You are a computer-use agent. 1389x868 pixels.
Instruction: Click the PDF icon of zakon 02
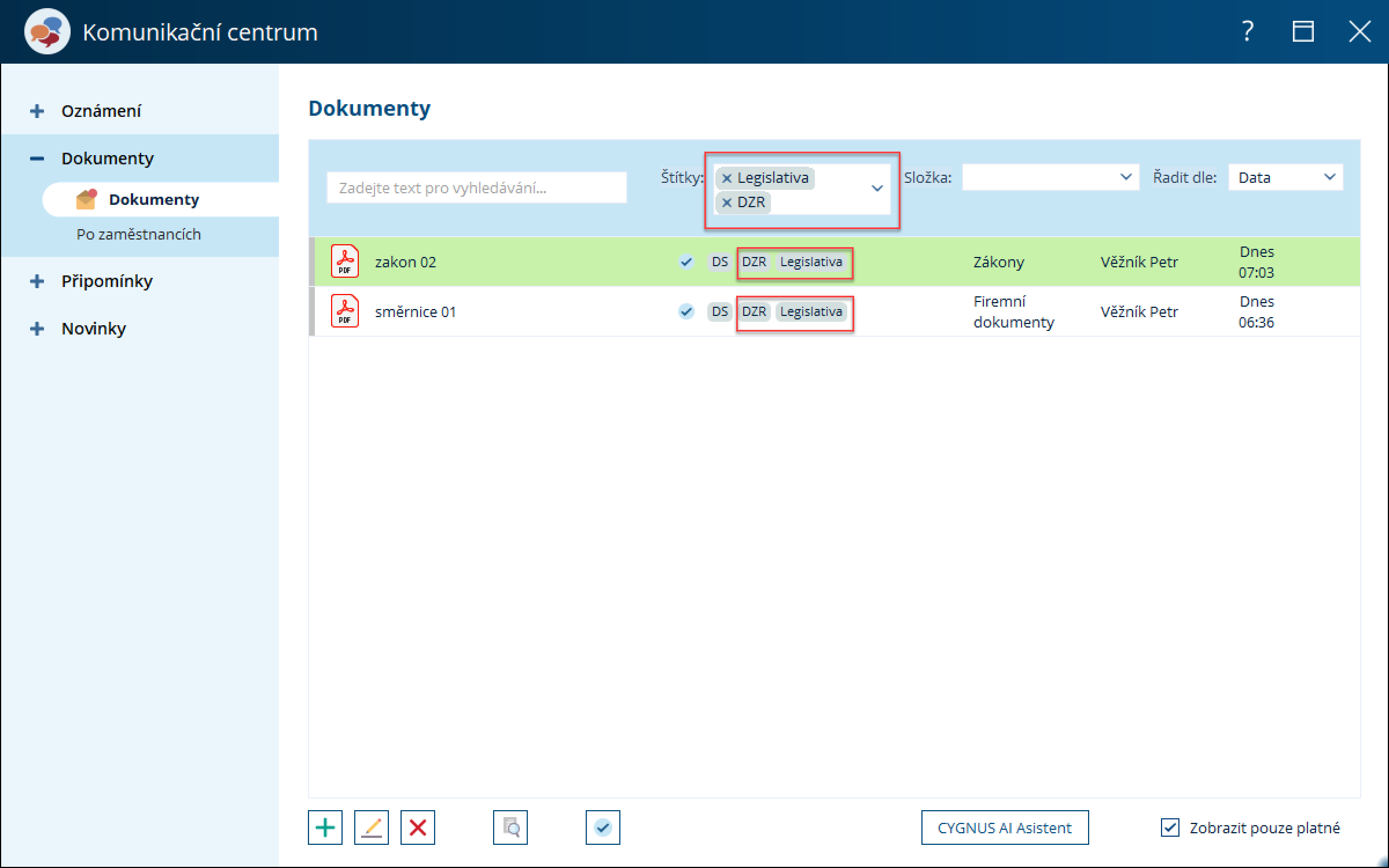pyautogui.click(x=345, y=262)
